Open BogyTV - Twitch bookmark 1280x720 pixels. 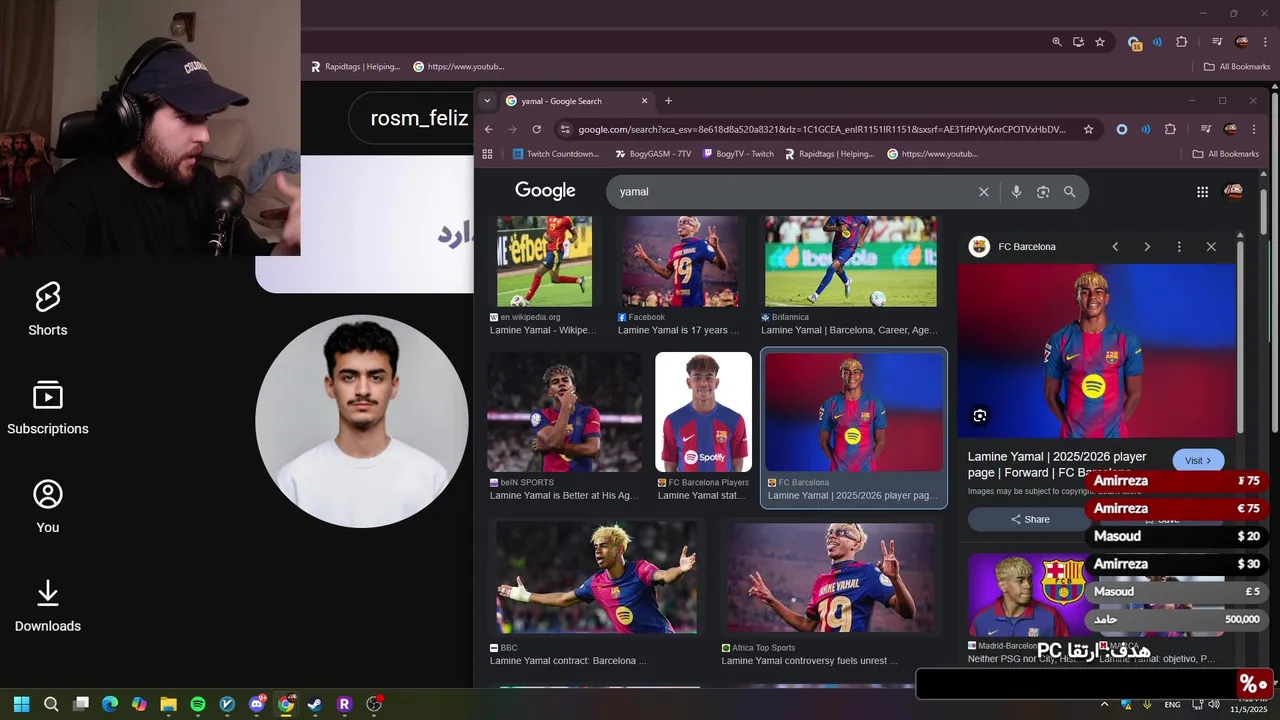(x=738, y=154)
